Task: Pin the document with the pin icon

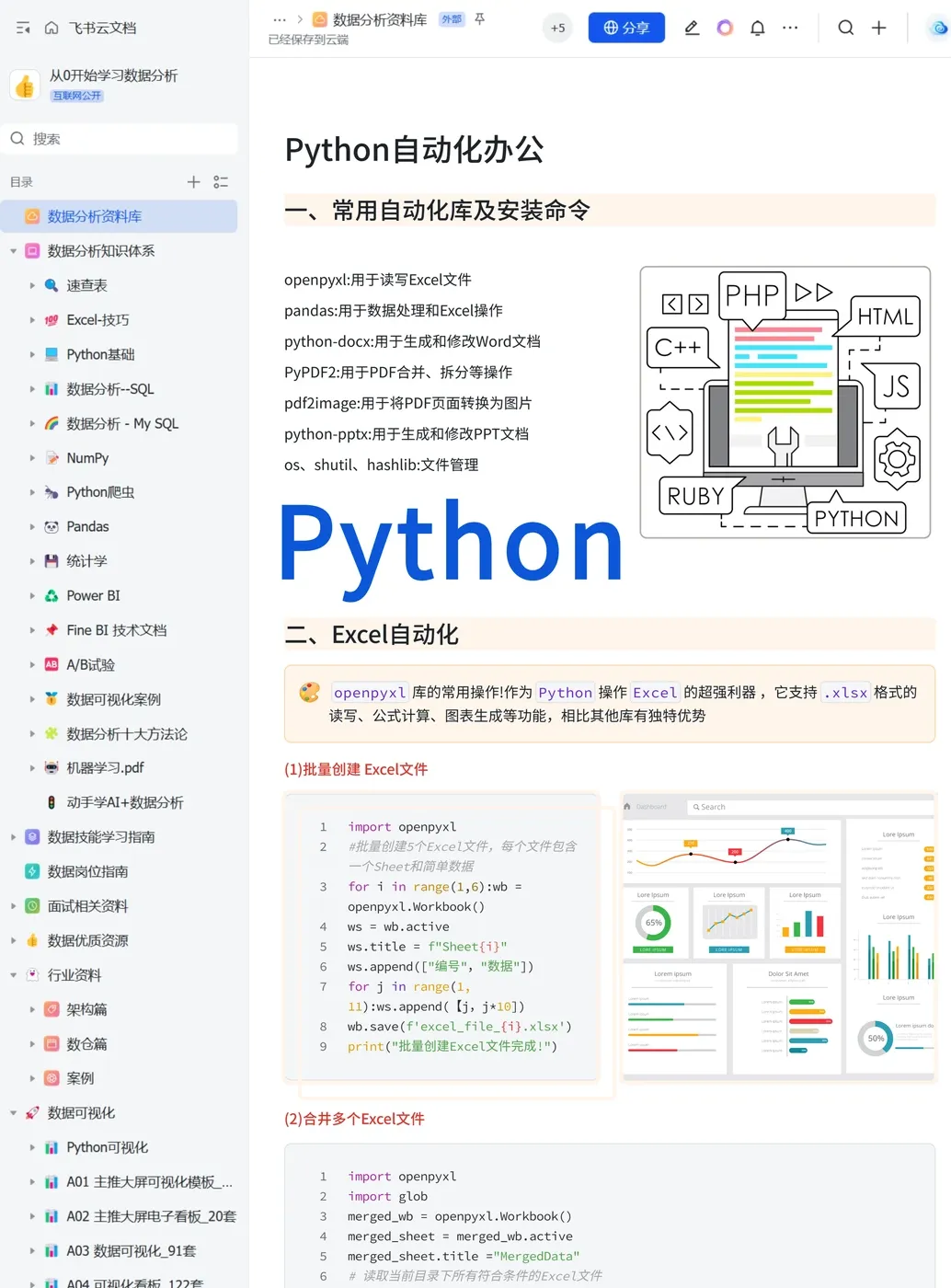Action: tap(479, 19)
